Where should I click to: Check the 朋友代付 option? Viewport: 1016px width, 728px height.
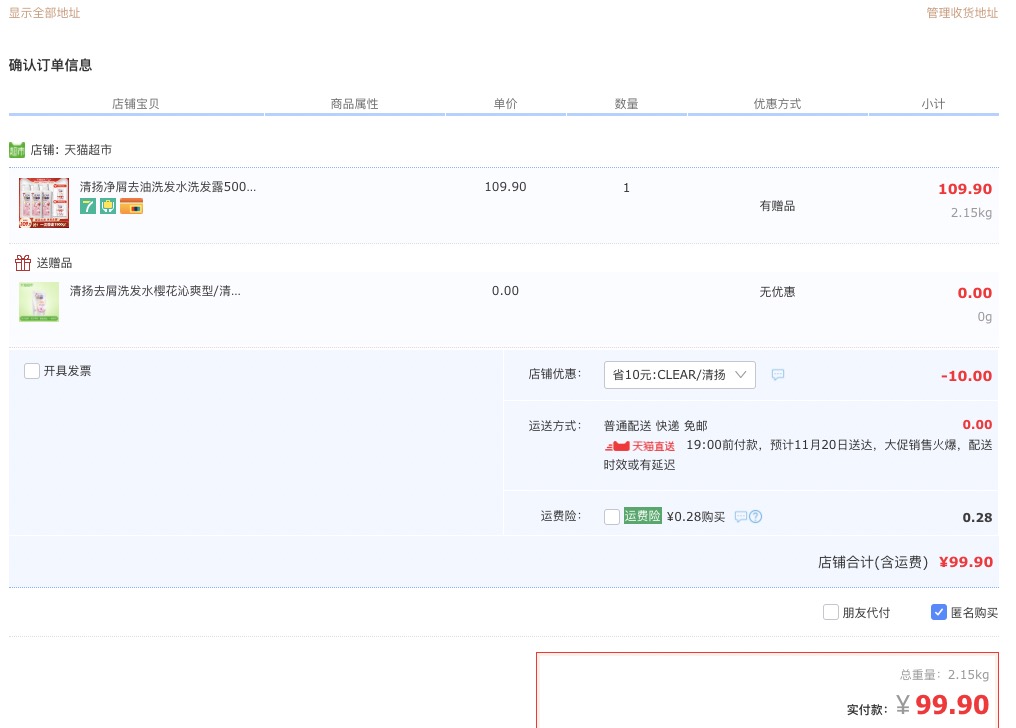point(831,612)
